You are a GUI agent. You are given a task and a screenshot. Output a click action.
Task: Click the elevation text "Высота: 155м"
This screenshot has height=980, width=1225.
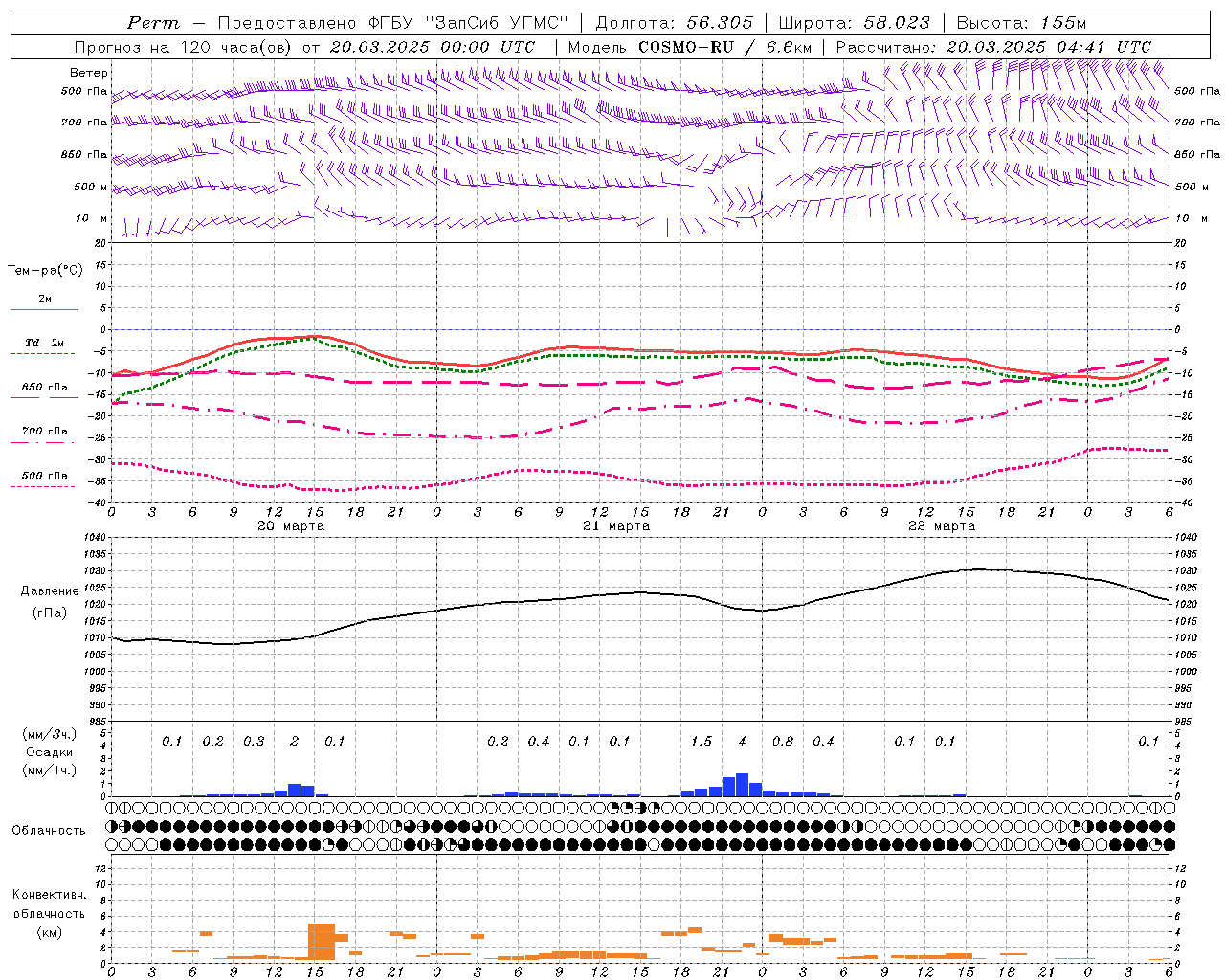coord(1022,23)
